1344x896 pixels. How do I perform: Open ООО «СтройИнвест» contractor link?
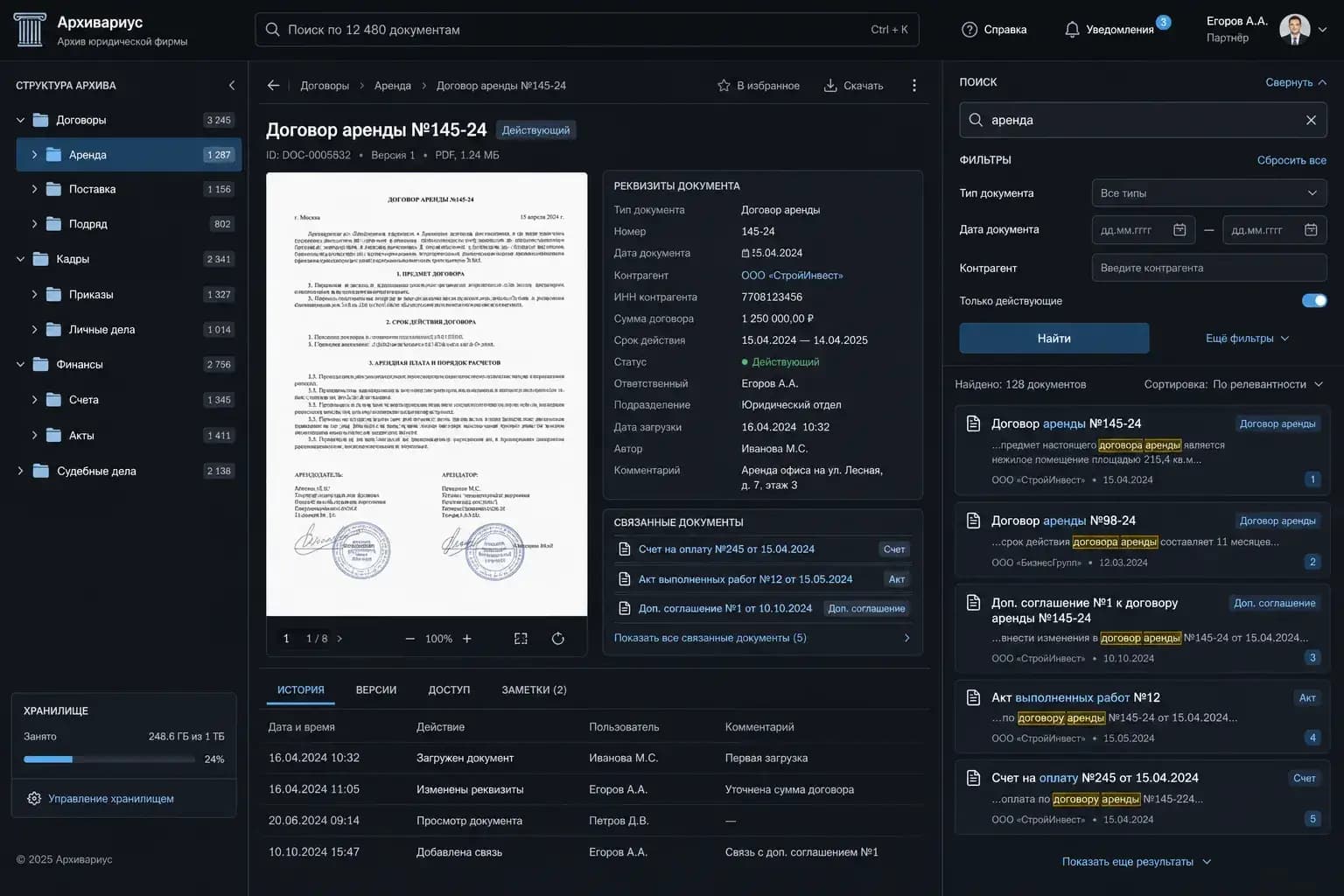792,276
